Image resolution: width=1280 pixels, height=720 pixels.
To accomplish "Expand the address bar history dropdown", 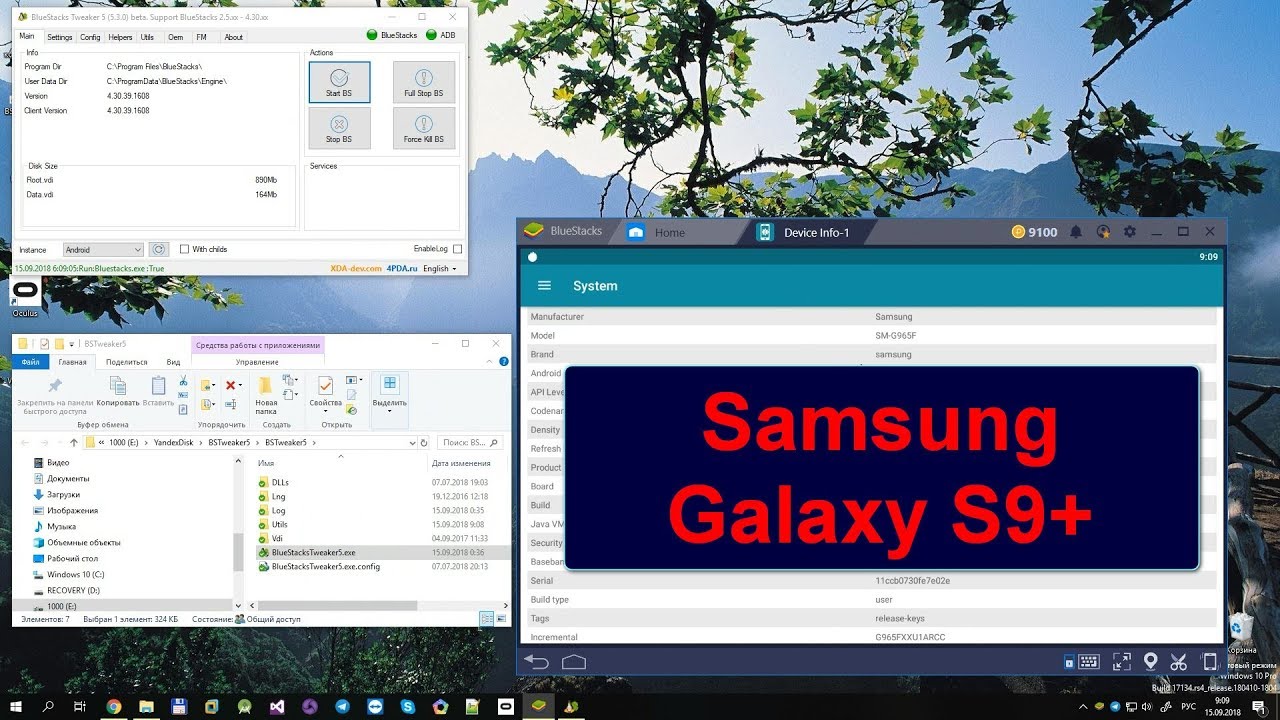I will [411, 442].
